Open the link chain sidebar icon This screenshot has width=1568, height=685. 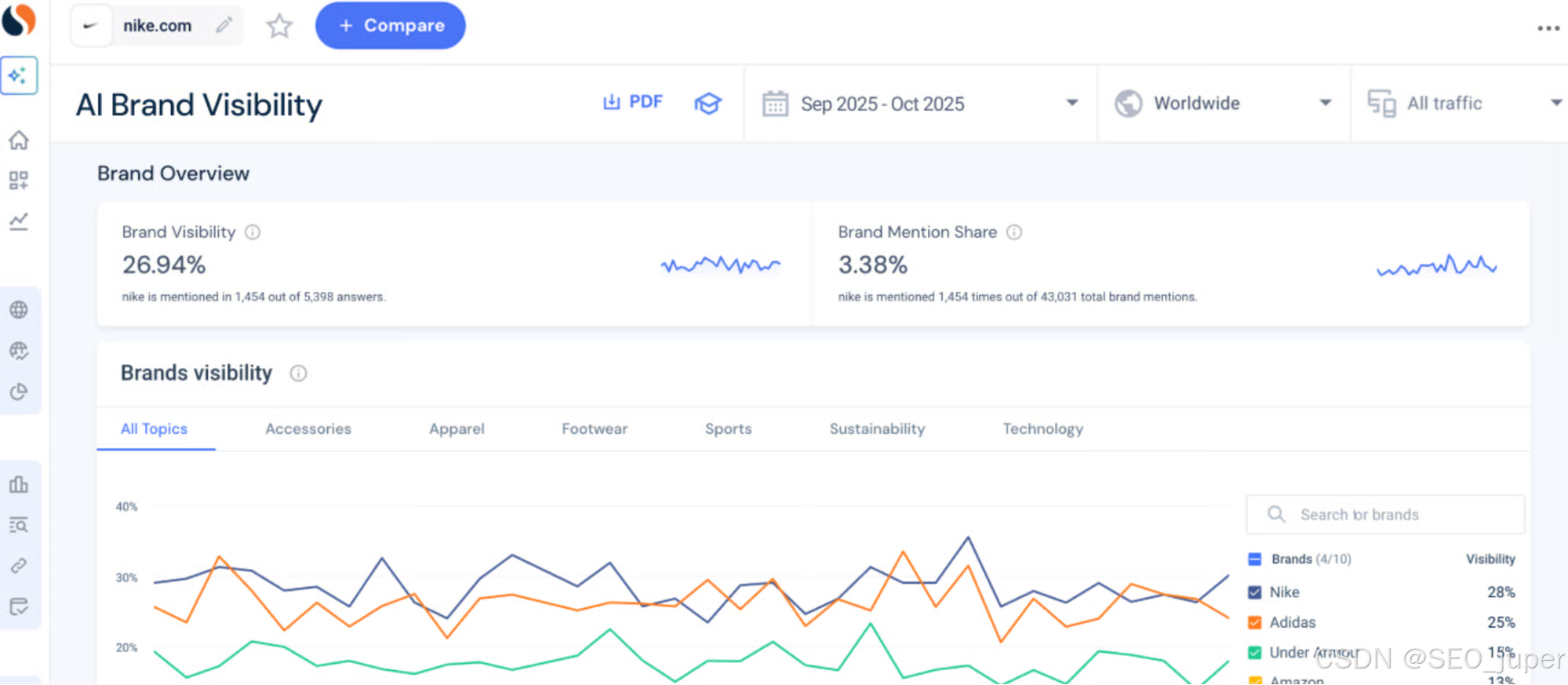pyautogui.click(x=19, y=566)
